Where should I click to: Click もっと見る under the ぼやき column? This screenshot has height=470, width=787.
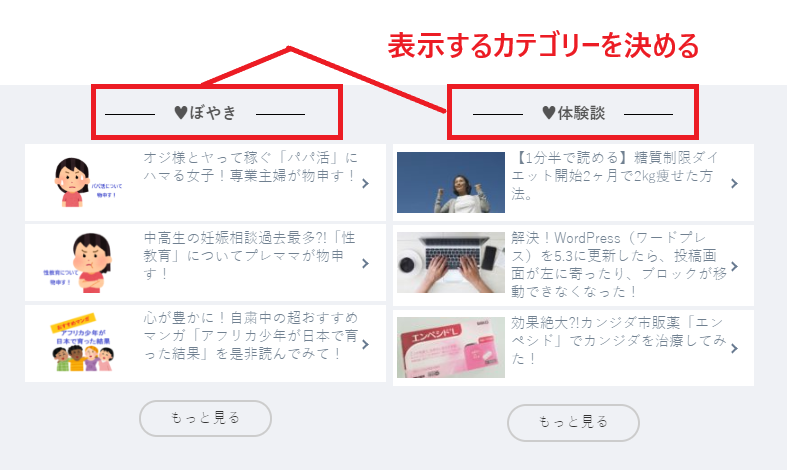click(x=205, y=418)
